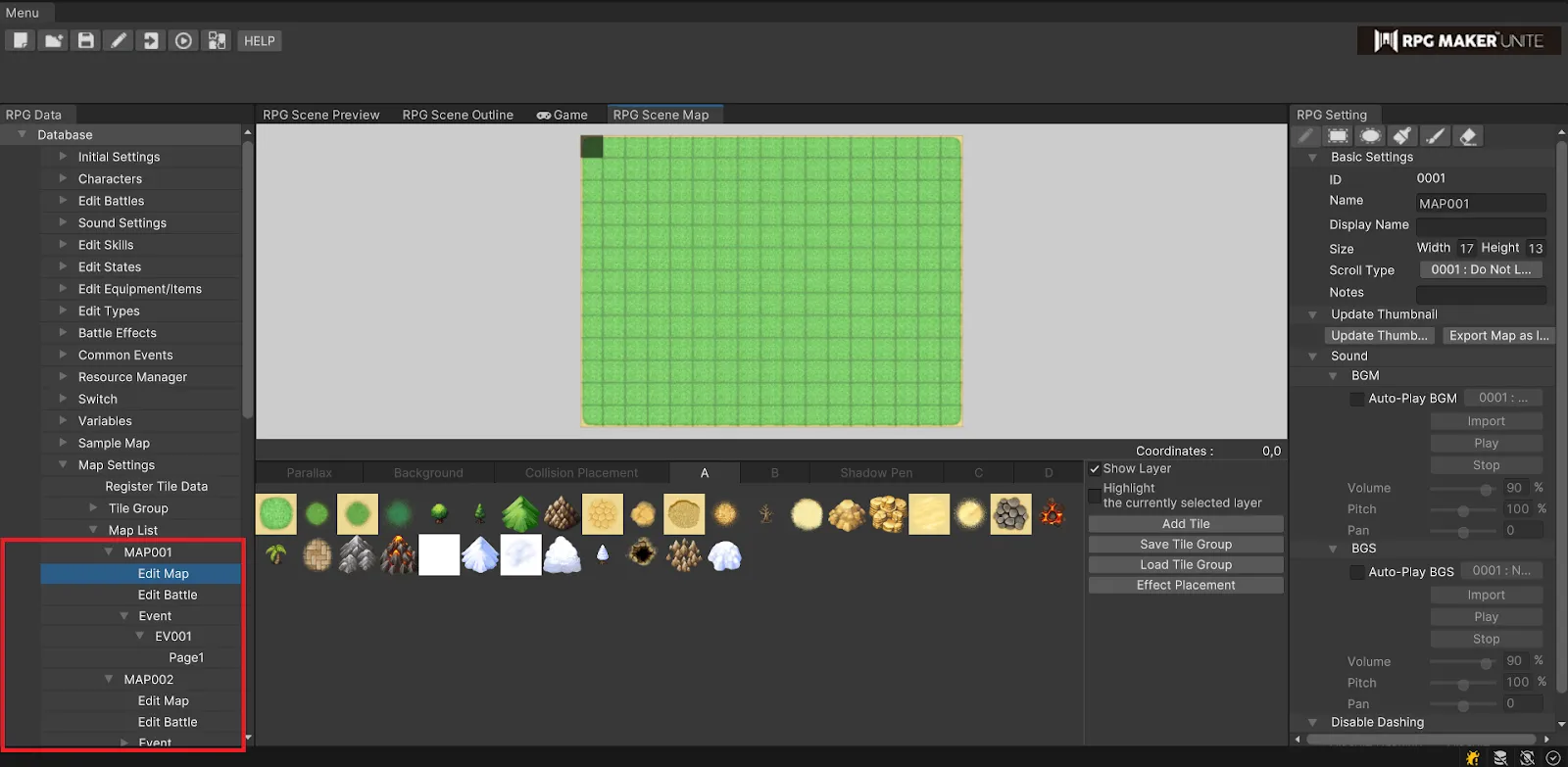Collapse the MAP001 tree node

[x=109, y=551]
